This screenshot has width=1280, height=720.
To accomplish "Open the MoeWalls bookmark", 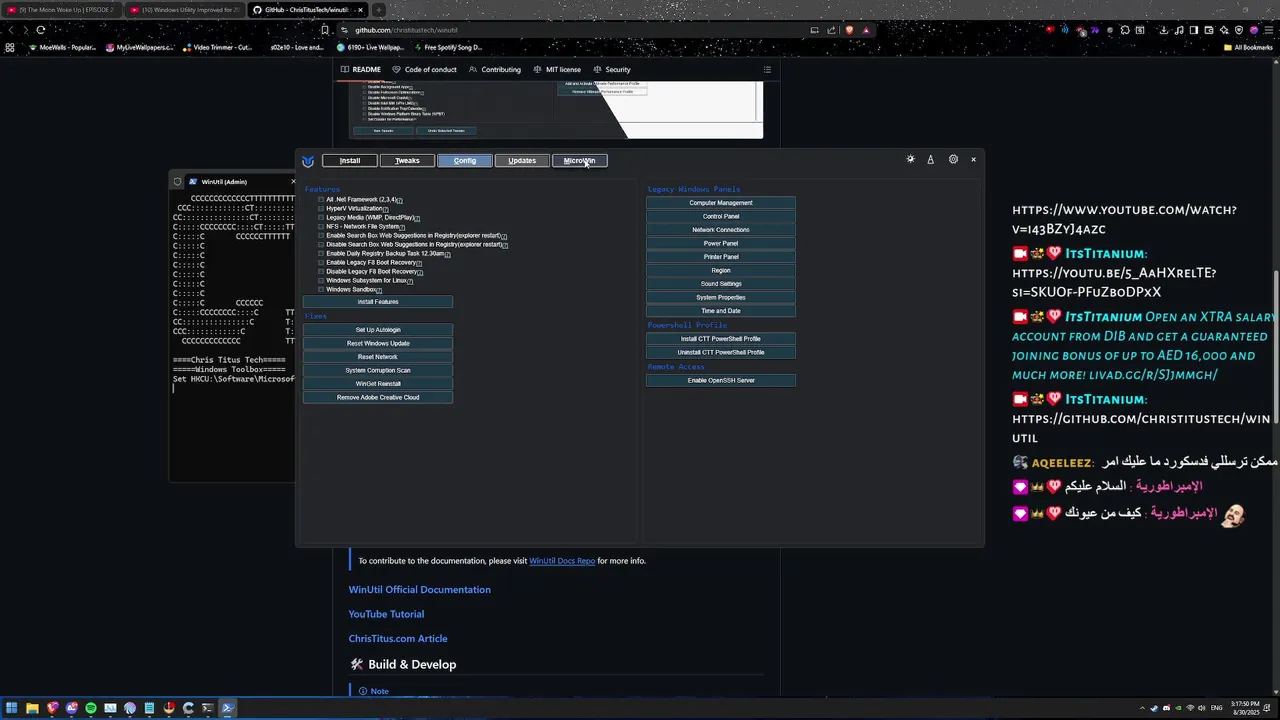I will tap(61, 47).
